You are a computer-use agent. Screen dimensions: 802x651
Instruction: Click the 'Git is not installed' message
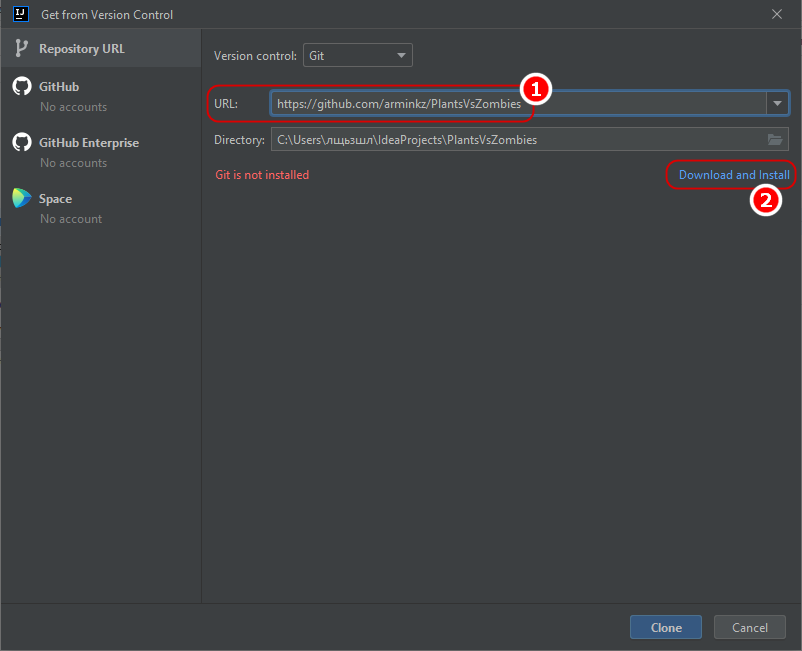pos(262,175)
